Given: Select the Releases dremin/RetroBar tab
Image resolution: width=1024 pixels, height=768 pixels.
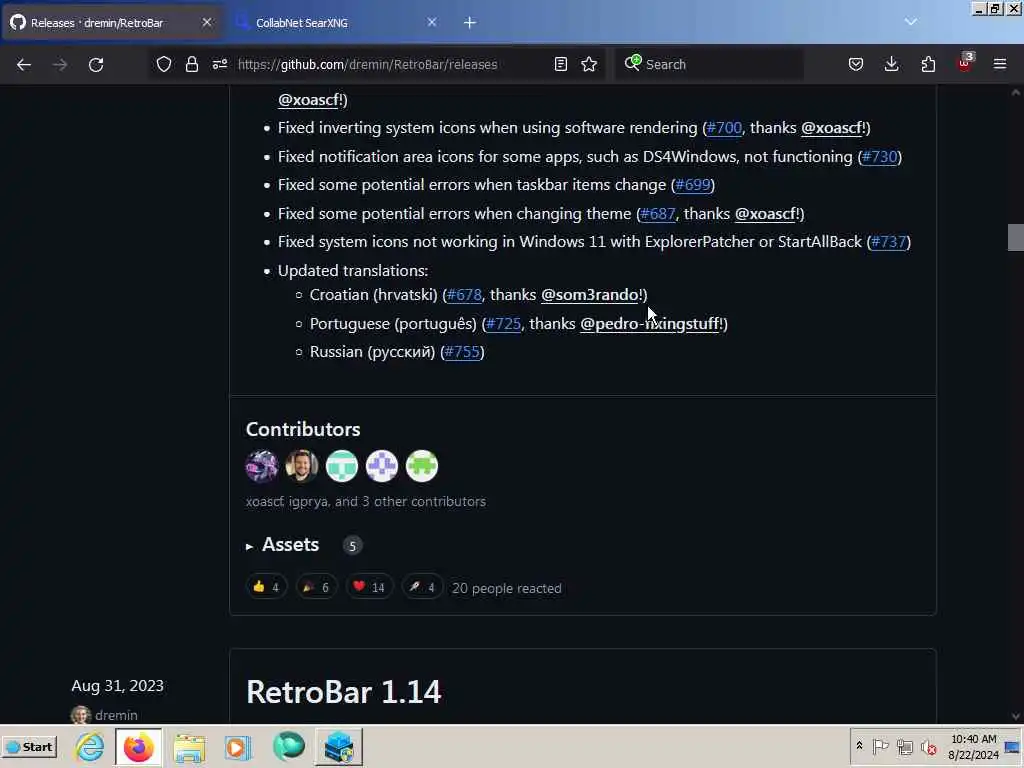Looking at the screenshot, I should tap(111, 23).
